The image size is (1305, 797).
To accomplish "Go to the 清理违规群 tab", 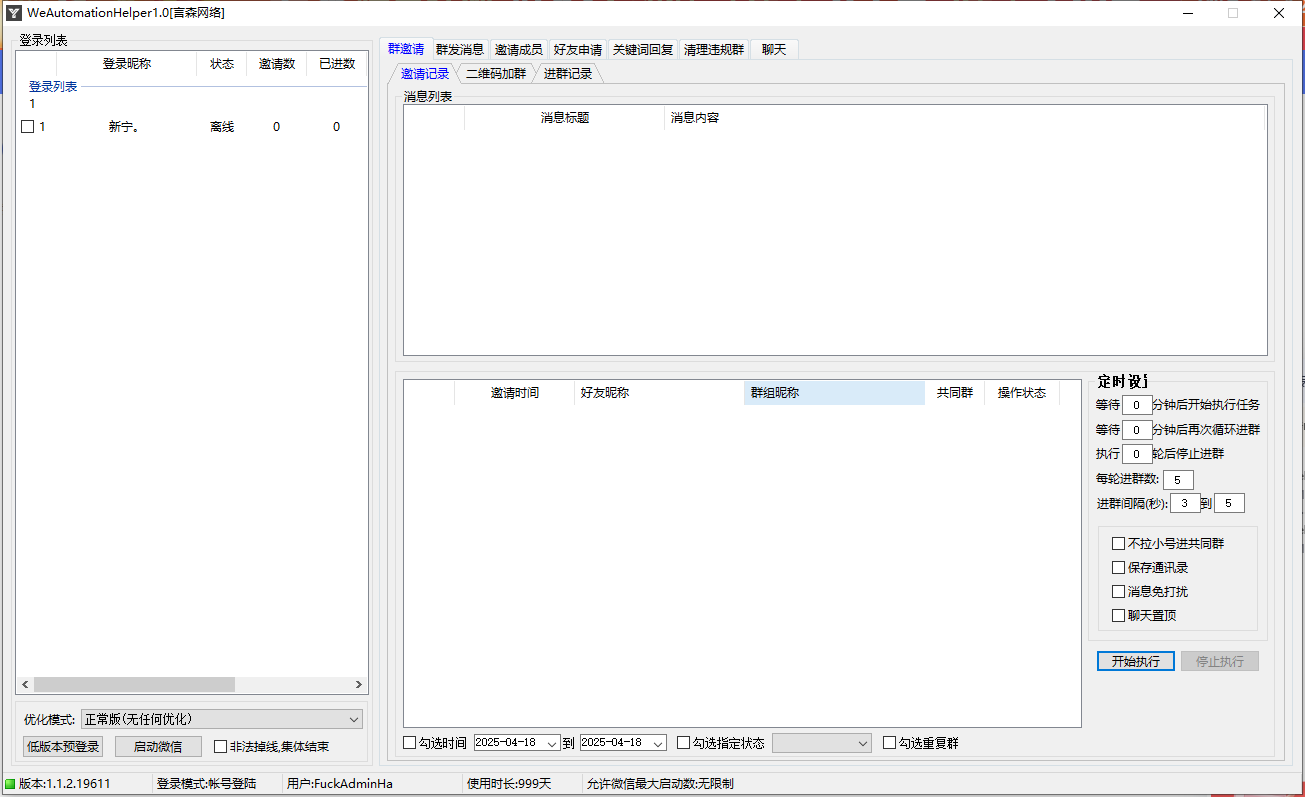I will click(x=713, y=49).
